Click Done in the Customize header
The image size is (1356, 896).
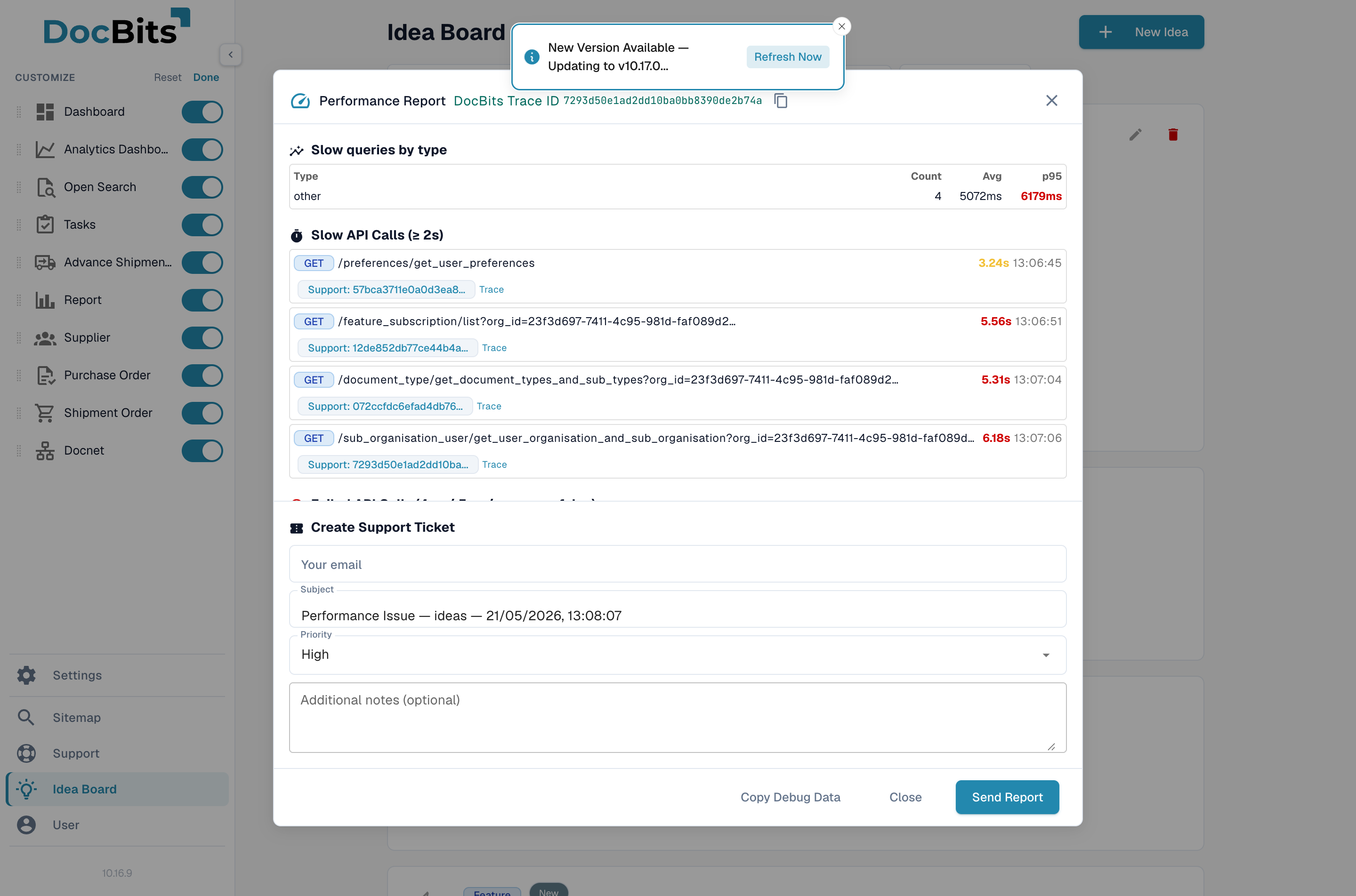point(206,77)
